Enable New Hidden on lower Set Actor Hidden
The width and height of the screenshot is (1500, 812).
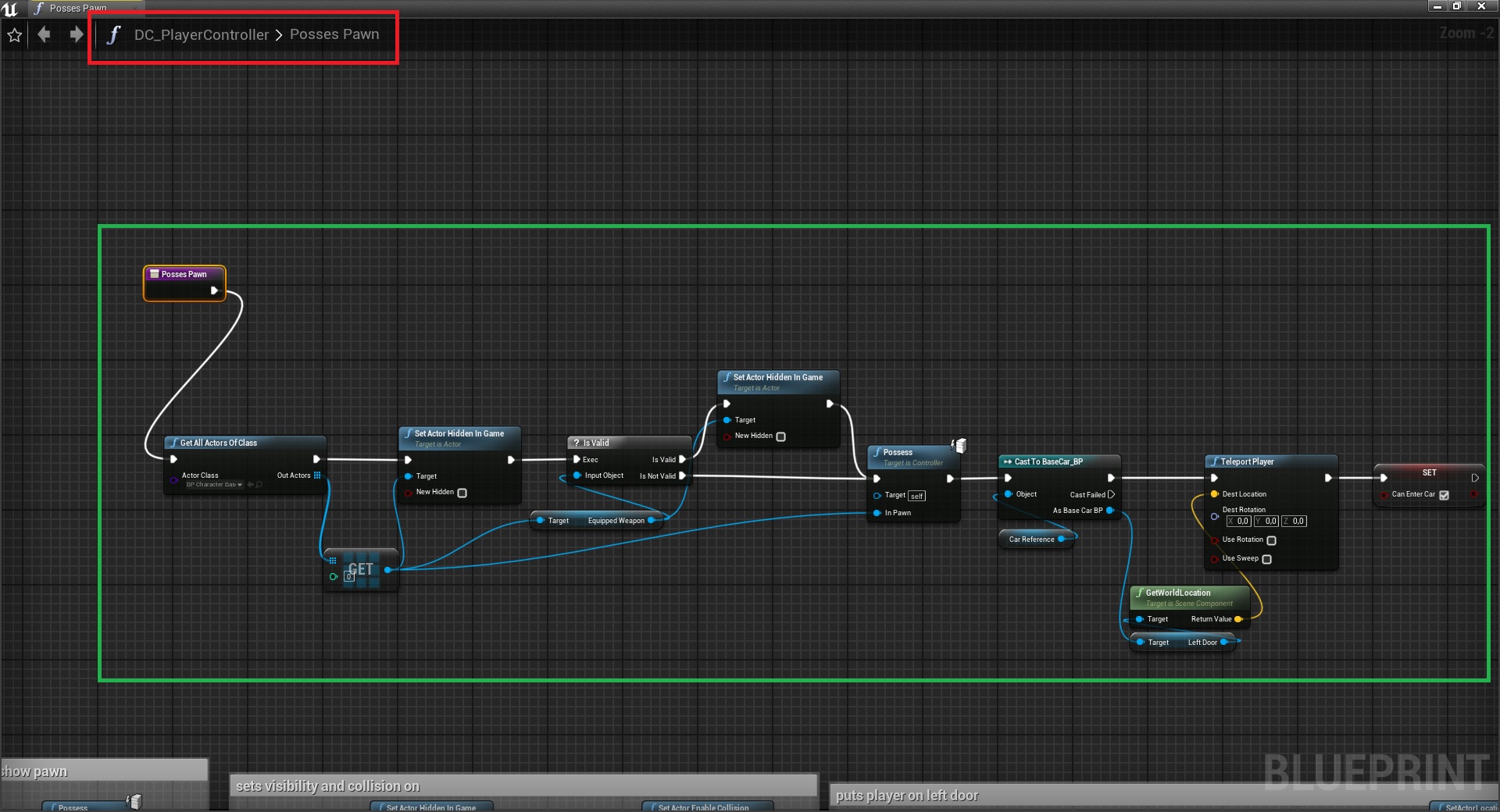(x=462, y=493)
